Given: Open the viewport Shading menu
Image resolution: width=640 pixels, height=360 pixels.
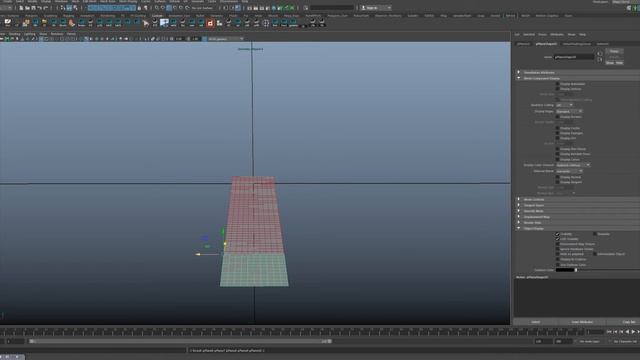Looking at the screenshot, I should pos(15,34).
